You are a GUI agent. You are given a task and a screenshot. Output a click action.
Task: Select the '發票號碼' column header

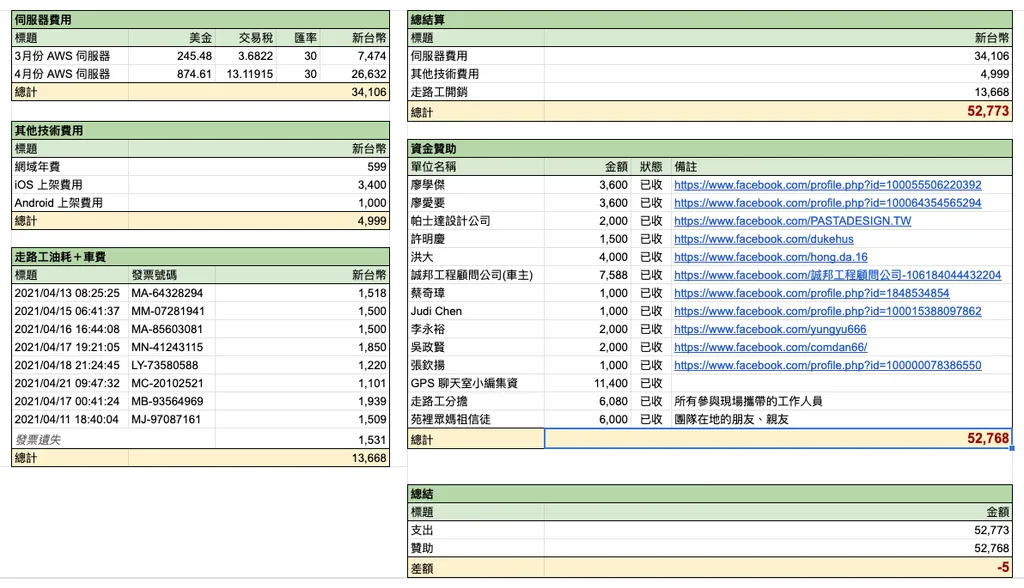pos(172,275)
